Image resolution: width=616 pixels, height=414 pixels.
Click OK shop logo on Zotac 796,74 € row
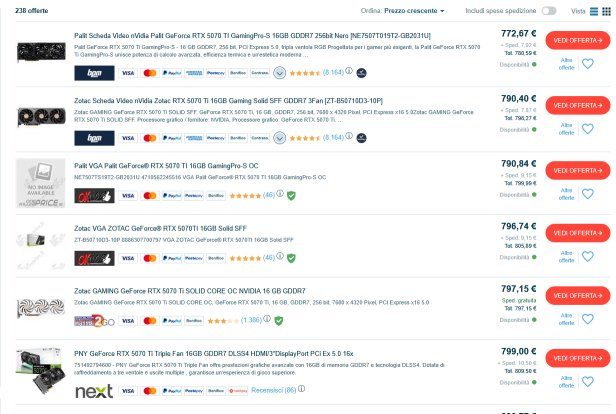coord(94,258)
